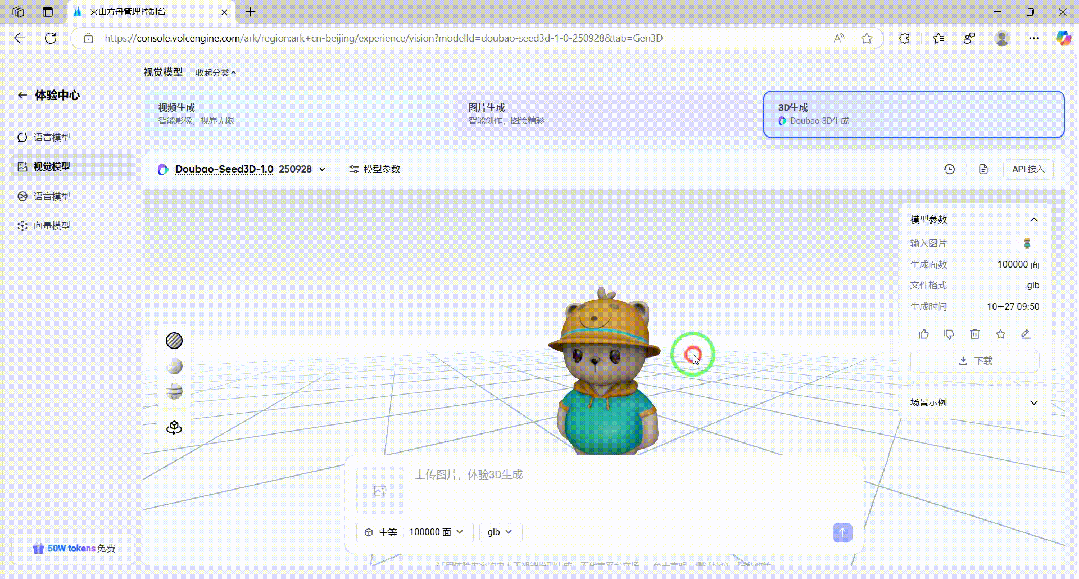Select the striped texture render mode
Screen dimensions: 1079x579
174,341
